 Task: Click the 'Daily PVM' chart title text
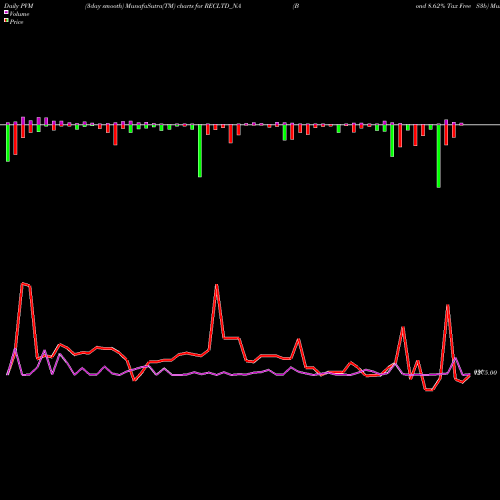pos(19,6)
